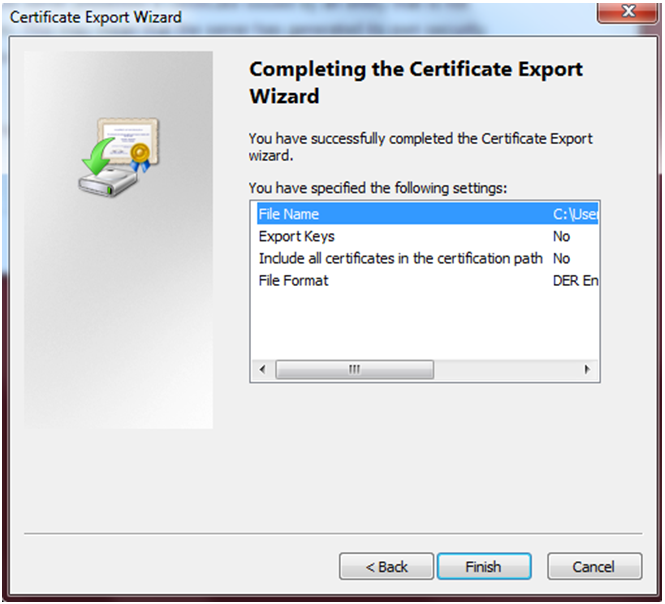Cancel the Certificate Export Wizard
665x604 pixels.
pos(595,566)
